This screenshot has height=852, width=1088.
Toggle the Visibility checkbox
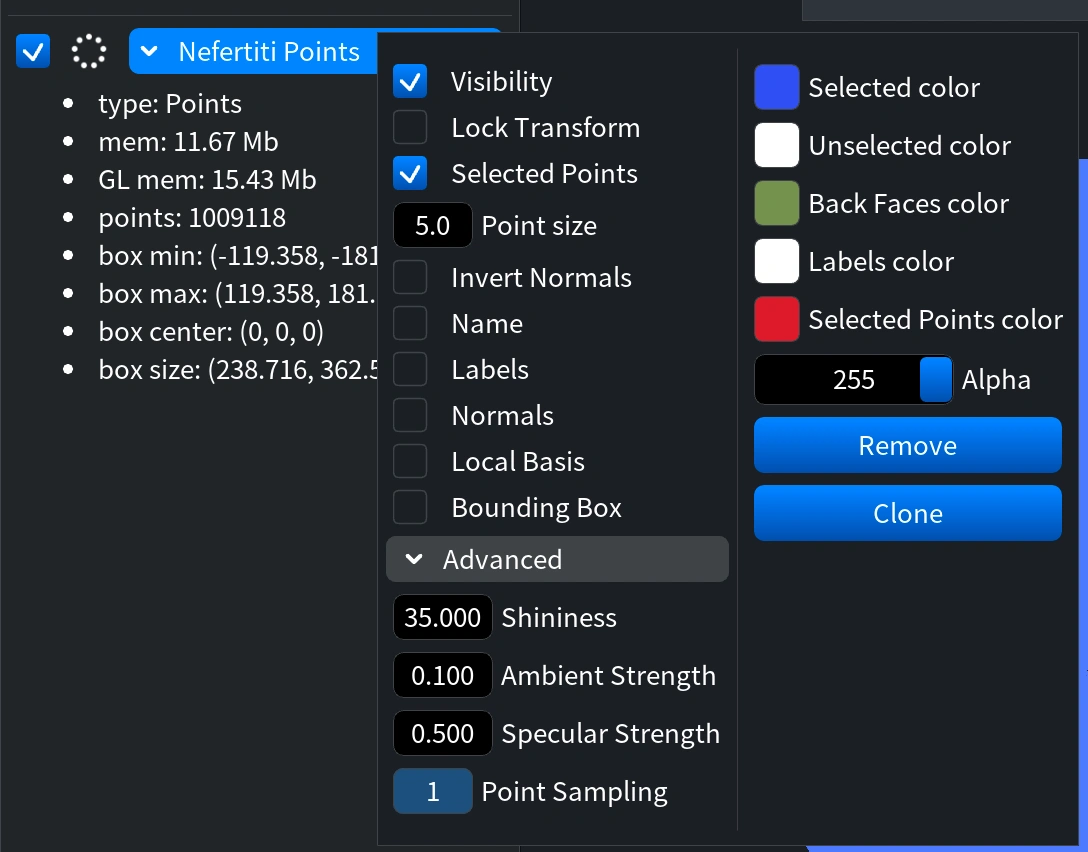(x=410, y=81)
